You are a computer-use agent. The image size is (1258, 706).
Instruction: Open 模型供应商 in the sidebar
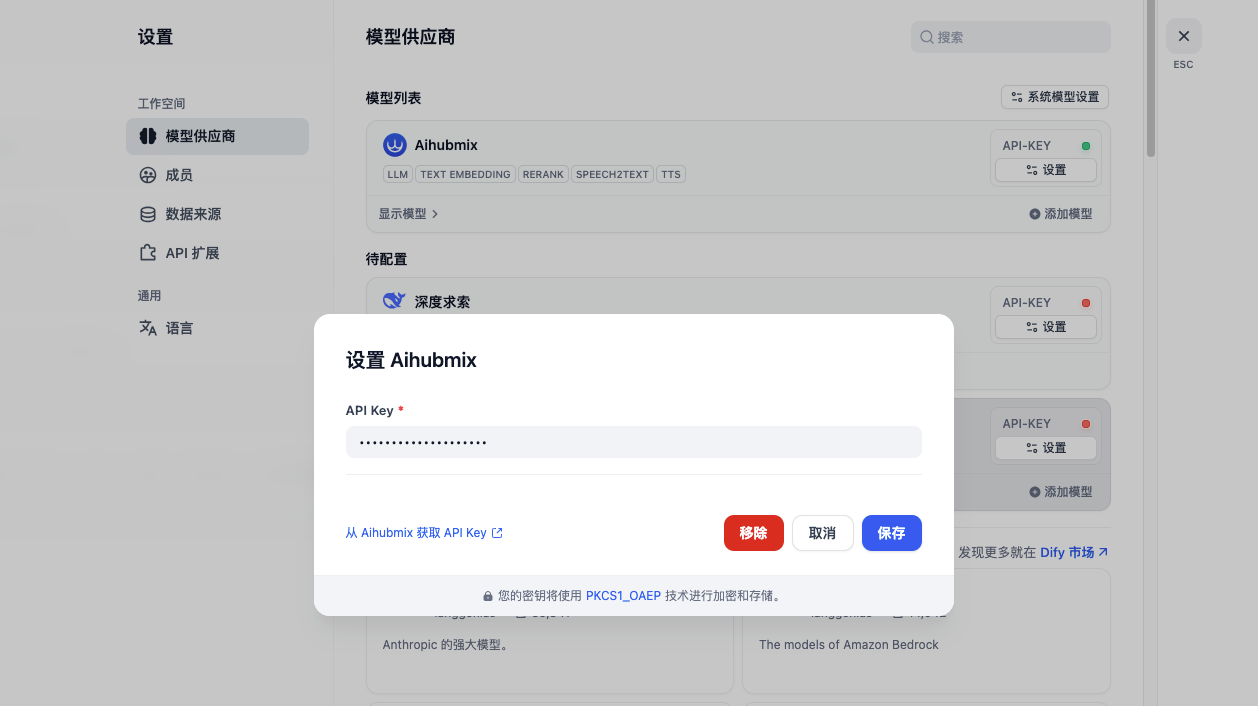point(217,136)
